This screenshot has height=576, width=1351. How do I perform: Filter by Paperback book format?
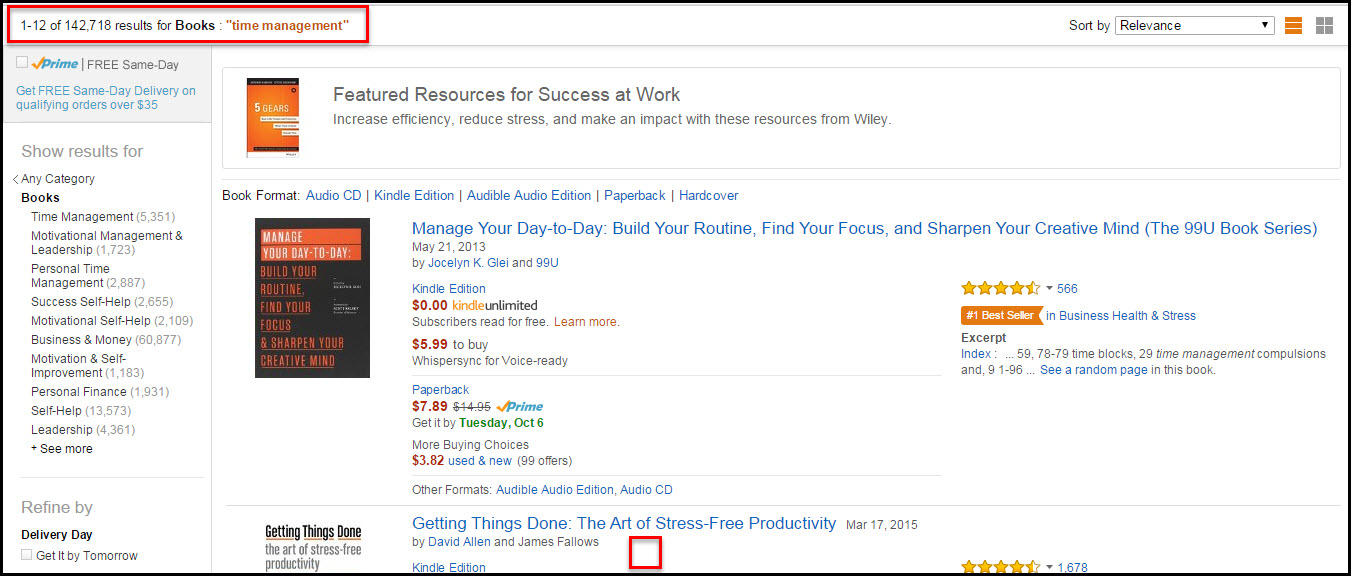(x=635, y=196)
